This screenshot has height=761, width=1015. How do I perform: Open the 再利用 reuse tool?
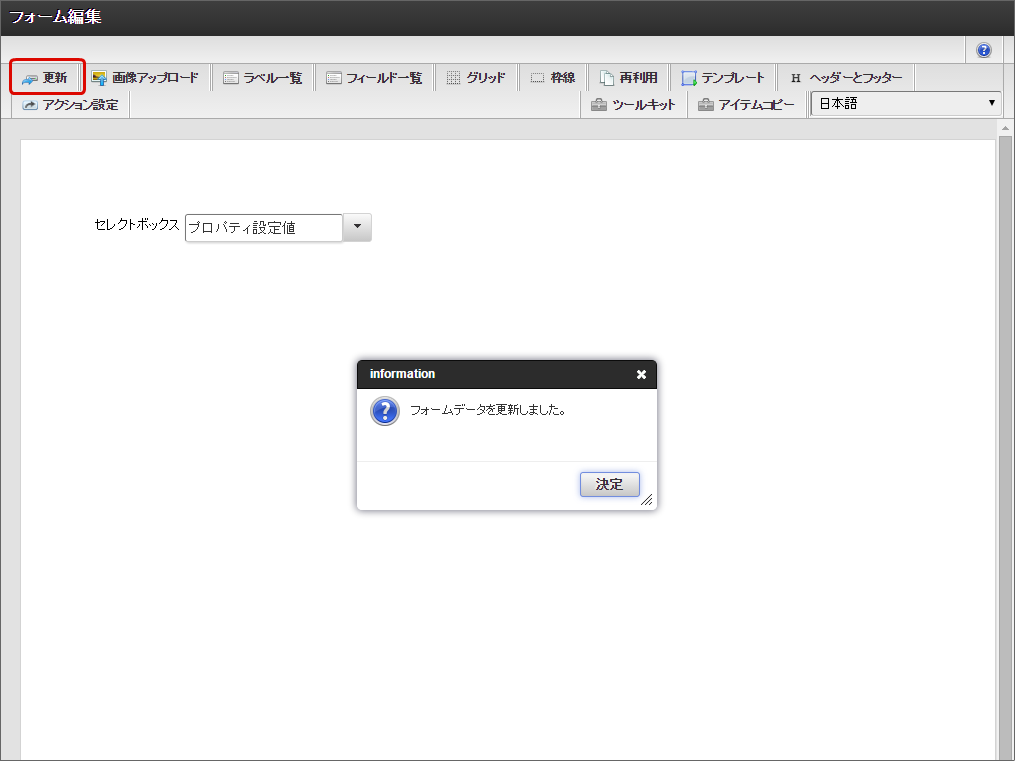pos(629,78)
